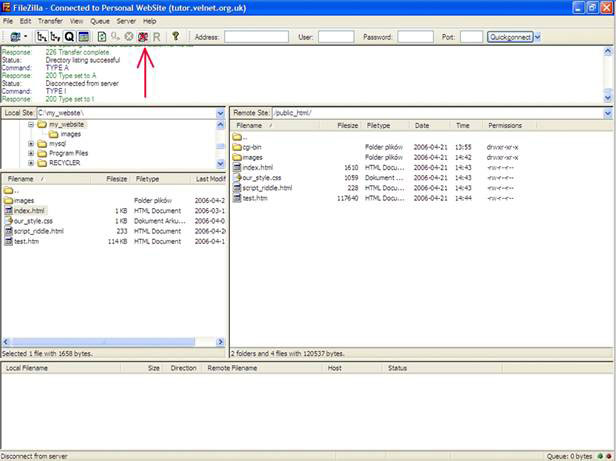Select remote images folder icon
This screenshot has width=616, height=461.
[x=237, y=158]
